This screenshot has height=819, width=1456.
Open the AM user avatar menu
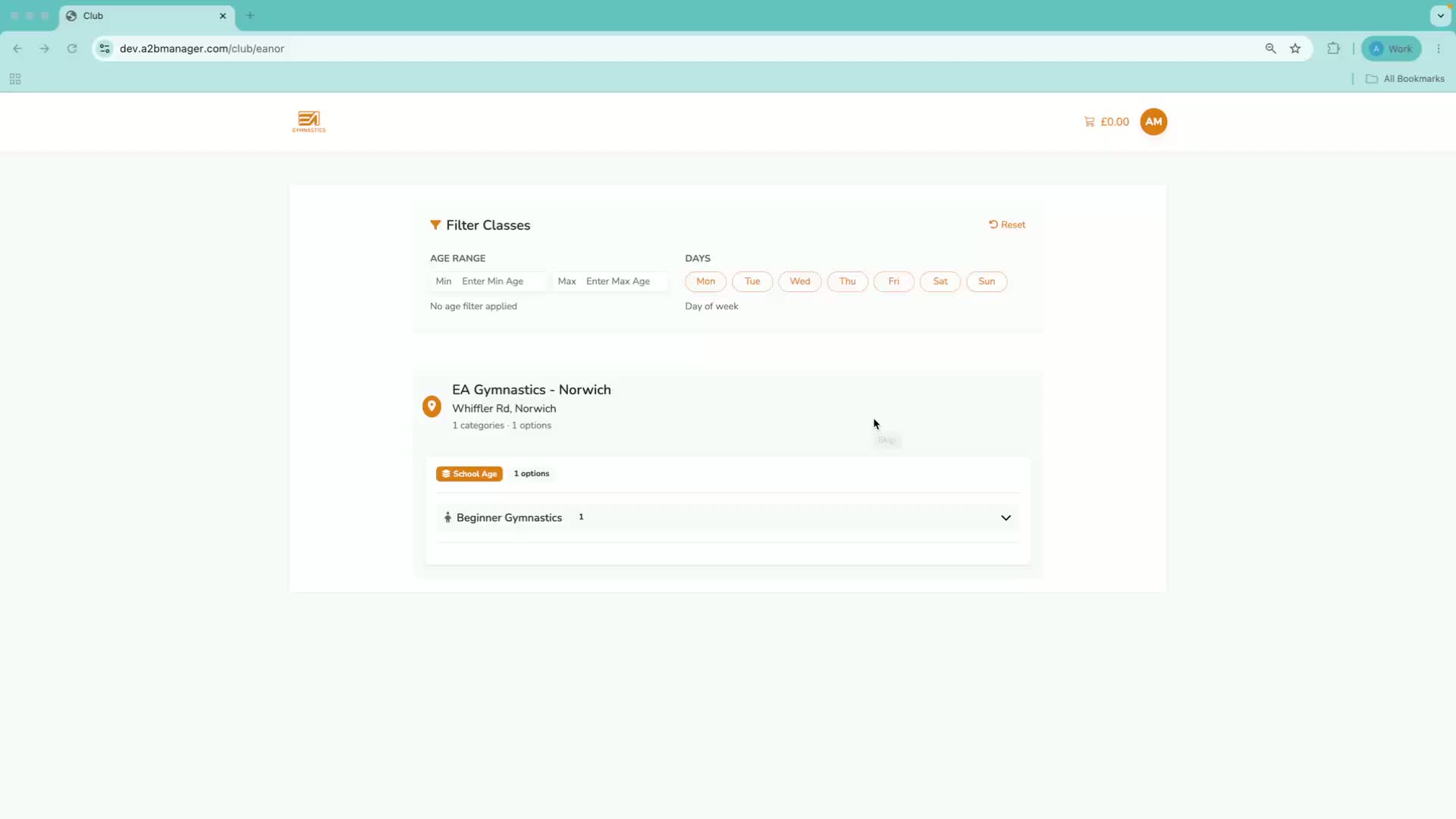(1153, 121)
